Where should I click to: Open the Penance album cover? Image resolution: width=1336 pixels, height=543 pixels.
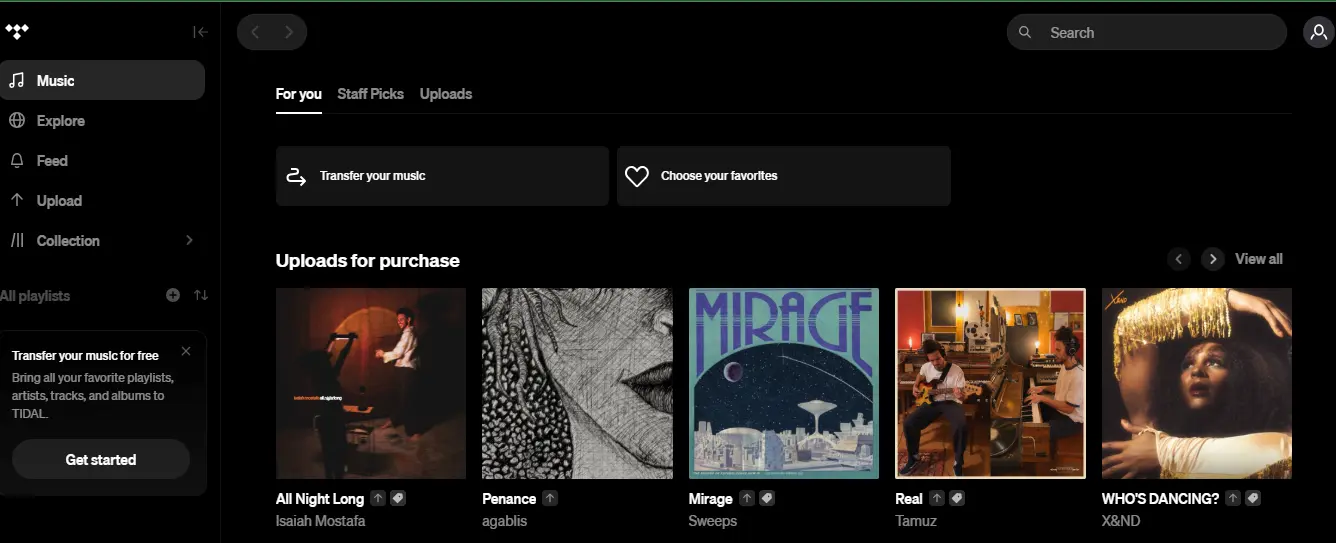point(577,384)
